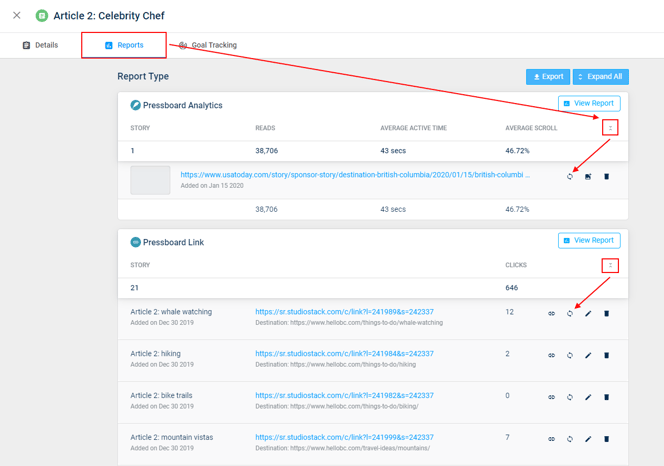The image size is (664, 466).
Task: Open the mountain vistas studiostack link
Action: pos(344,437)
